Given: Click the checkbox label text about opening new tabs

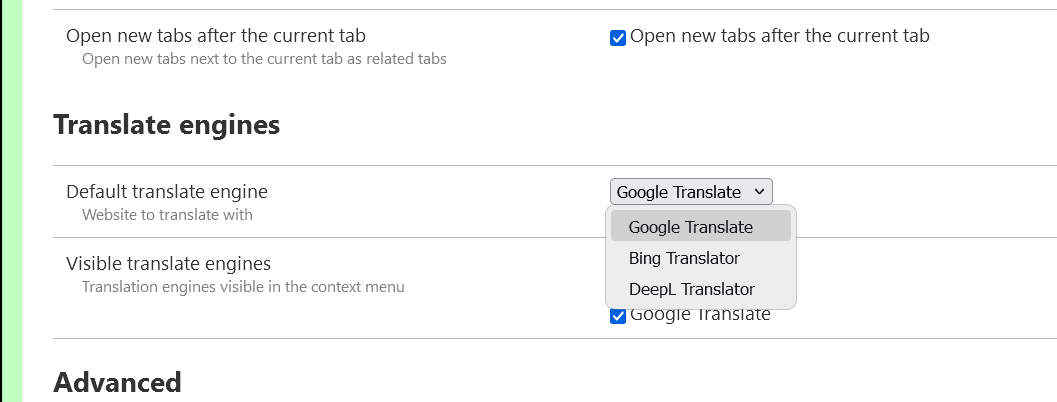Looking at the screenshot, I should [x=780, y=36].
